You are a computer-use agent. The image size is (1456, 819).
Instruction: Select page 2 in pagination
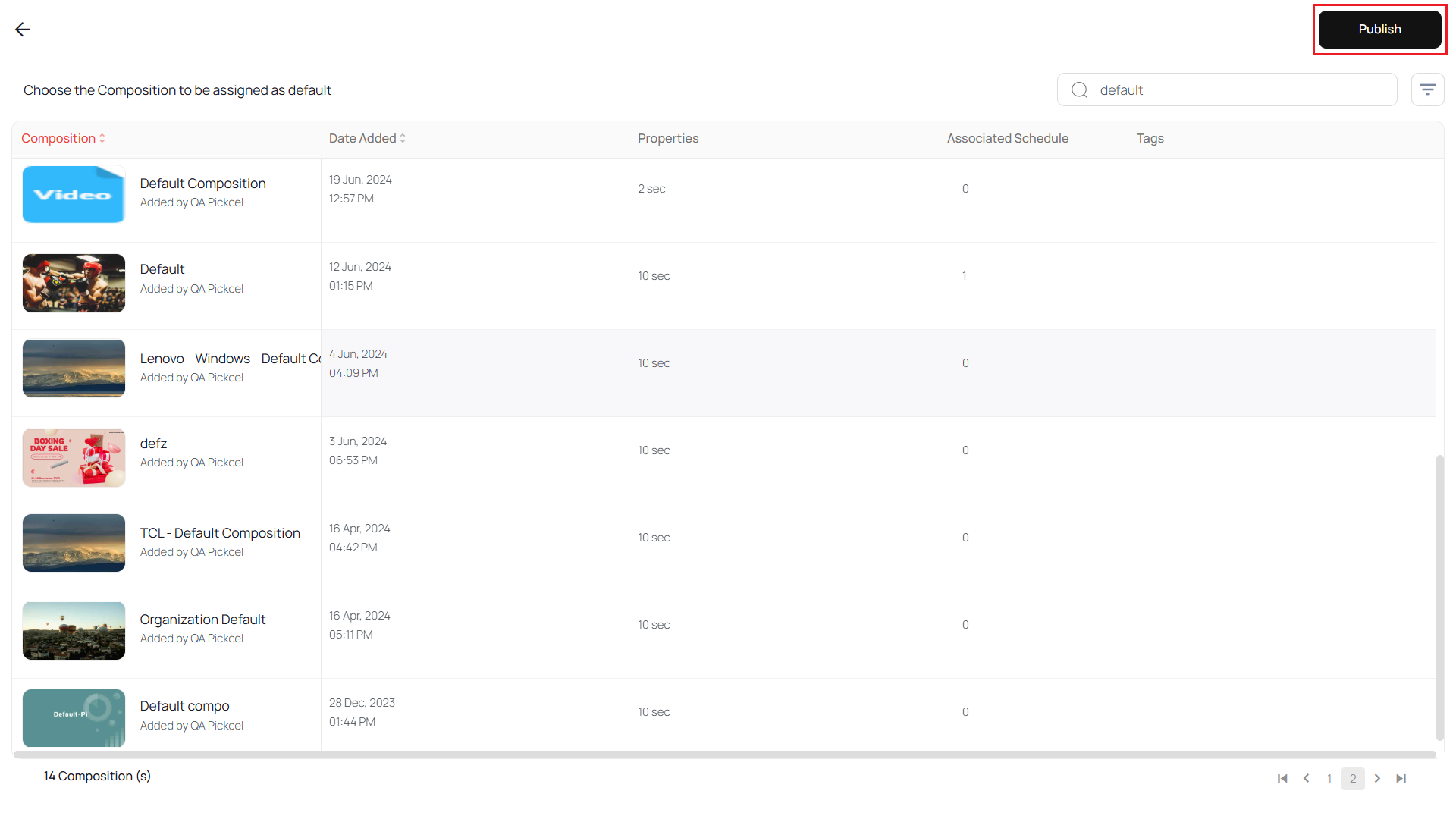click(1353, 778)
